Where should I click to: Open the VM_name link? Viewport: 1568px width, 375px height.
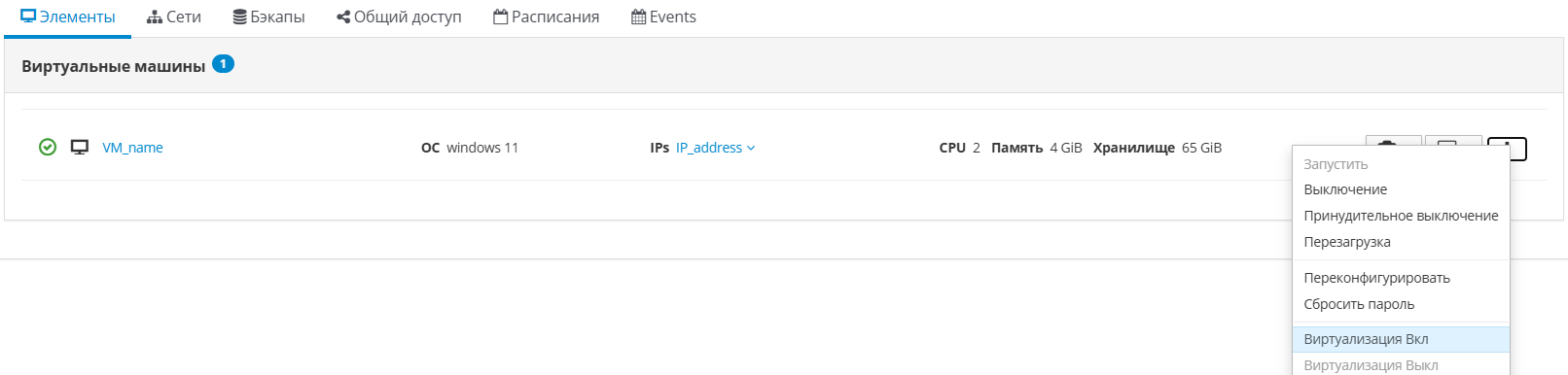click(132, 148)
